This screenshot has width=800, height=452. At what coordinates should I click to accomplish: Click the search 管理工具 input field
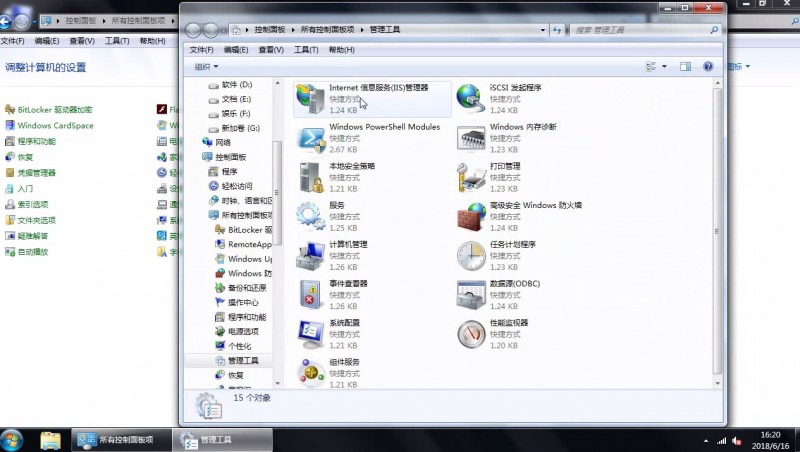point(640,30)
